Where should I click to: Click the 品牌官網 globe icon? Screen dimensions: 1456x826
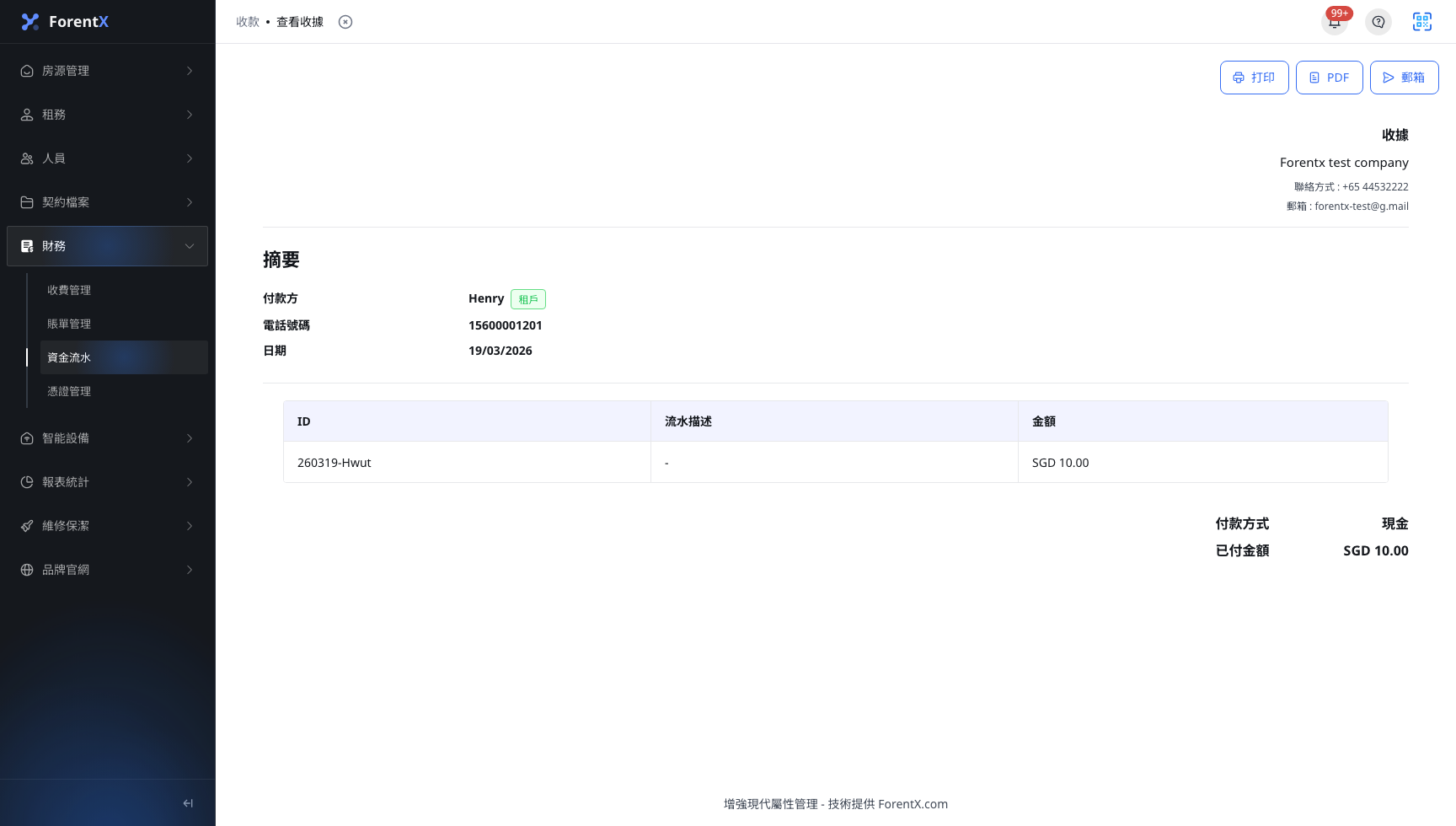pyautogui.click(x=27, y=570)
